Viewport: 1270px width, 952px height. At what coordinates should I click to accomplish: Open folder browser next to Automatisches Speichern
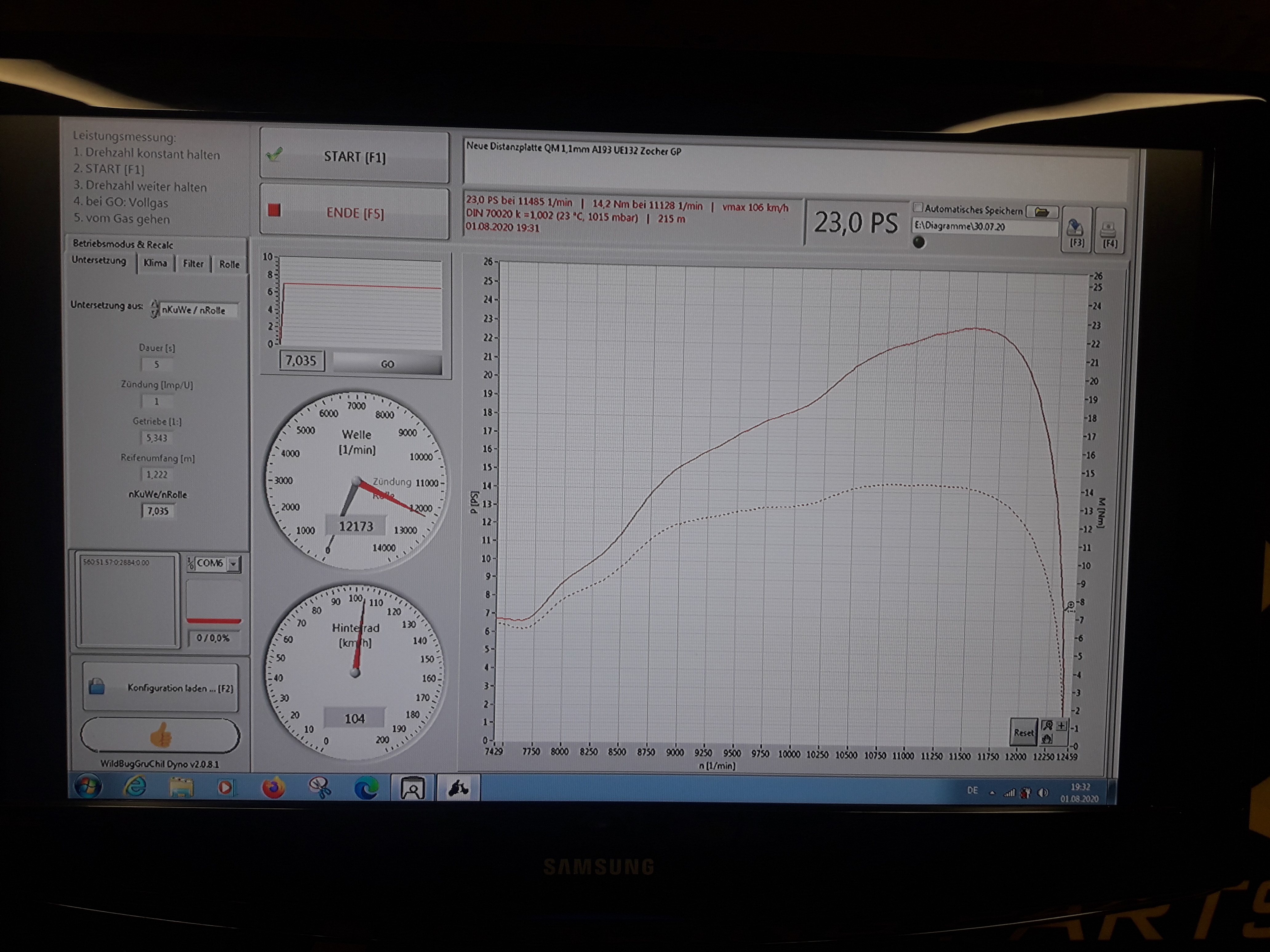click(x=1041, y=212)
